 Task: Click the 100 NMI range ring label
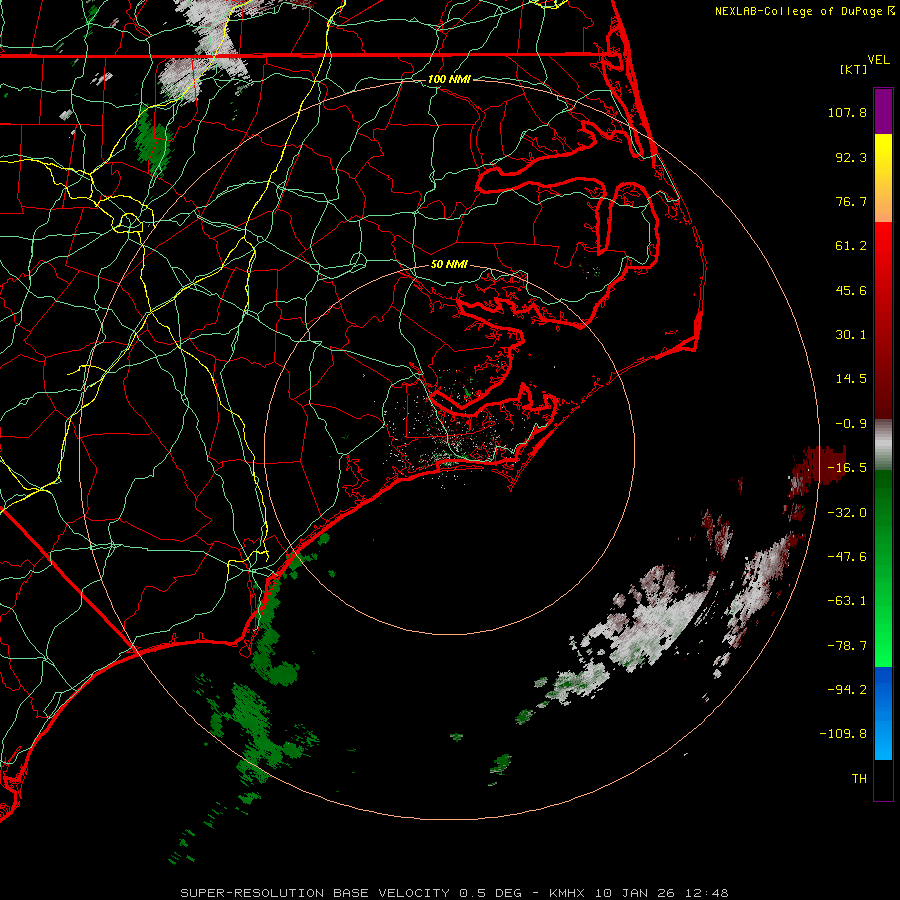[x=449, y=79]
